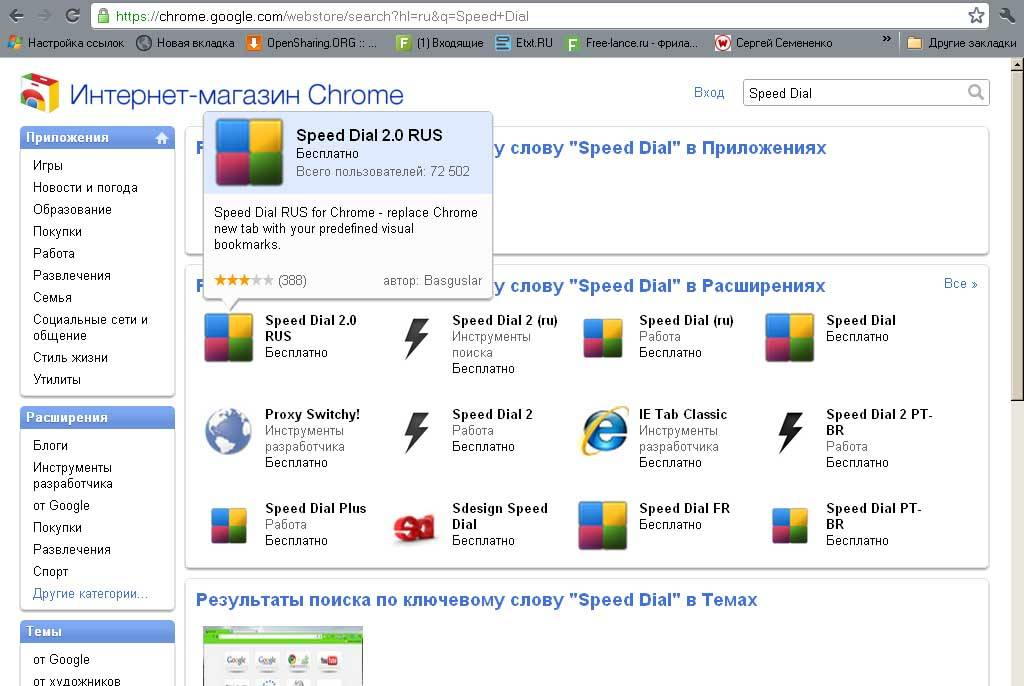This screenshot has width=1024, height=686.
Task: Open the Speed Dial (ru) colored squares icon
Action: (x=603, y=338)
